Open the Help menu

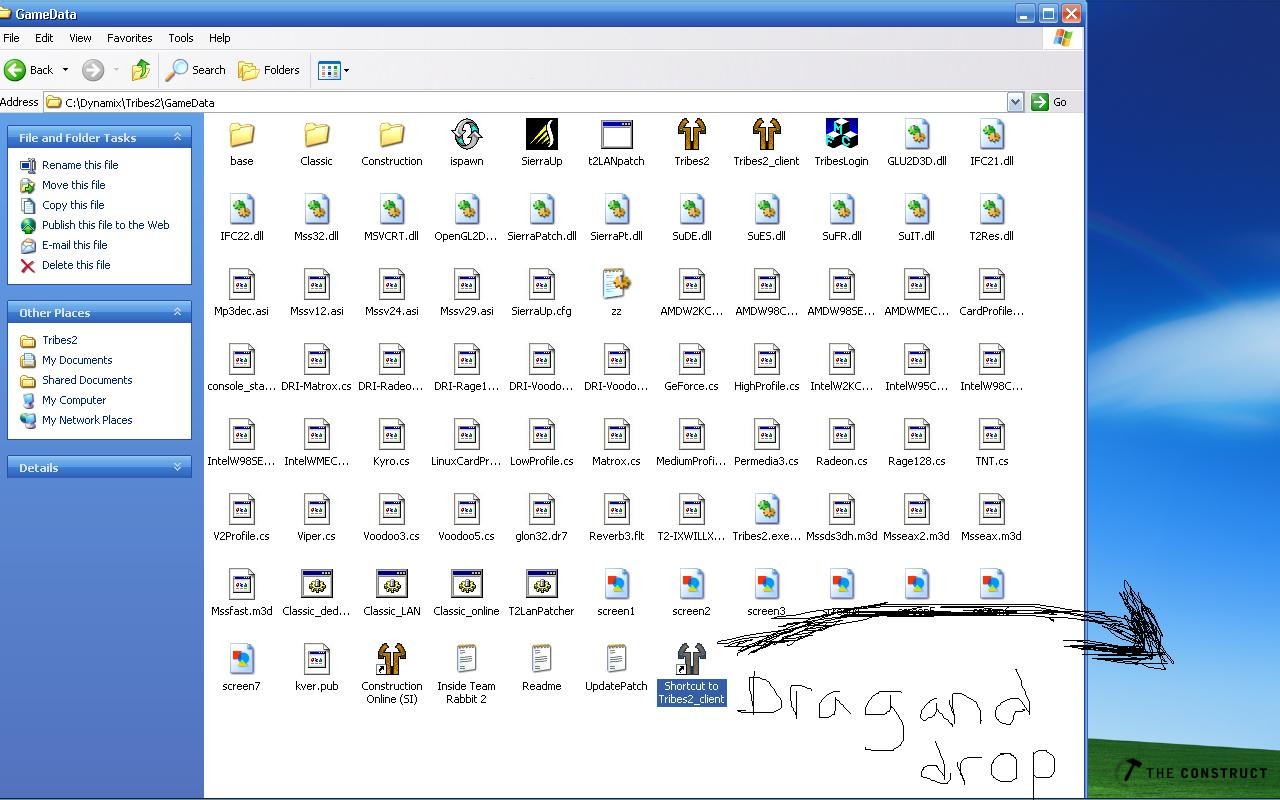coord(220,38)
